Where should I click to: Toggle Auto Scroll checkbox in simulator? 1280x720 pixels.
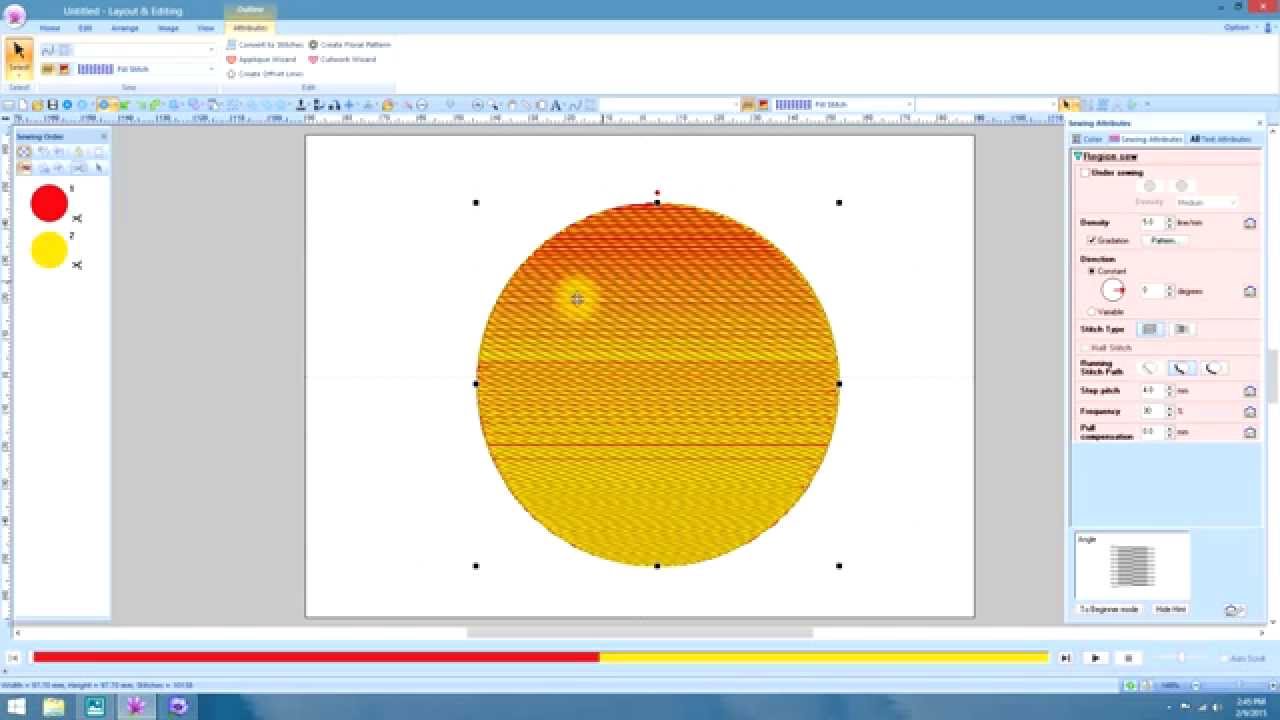tap(1225, 658)
